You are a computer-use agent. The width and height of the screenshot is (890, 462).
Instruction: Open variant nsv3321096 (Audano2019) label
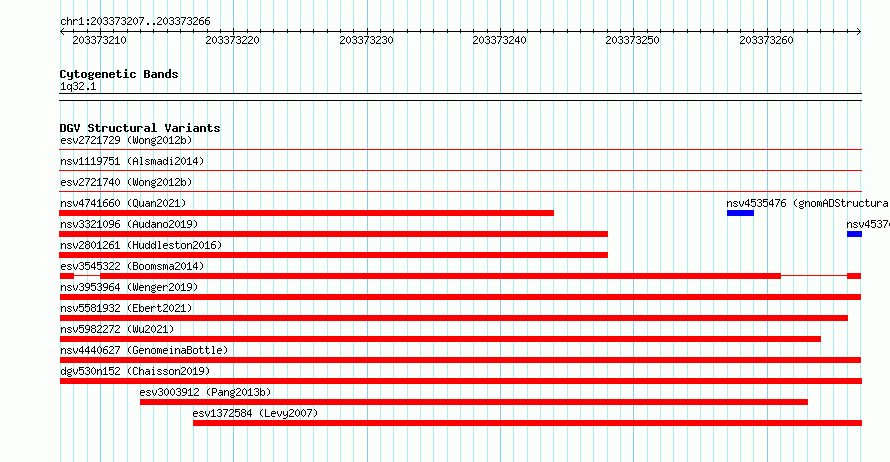129,224
